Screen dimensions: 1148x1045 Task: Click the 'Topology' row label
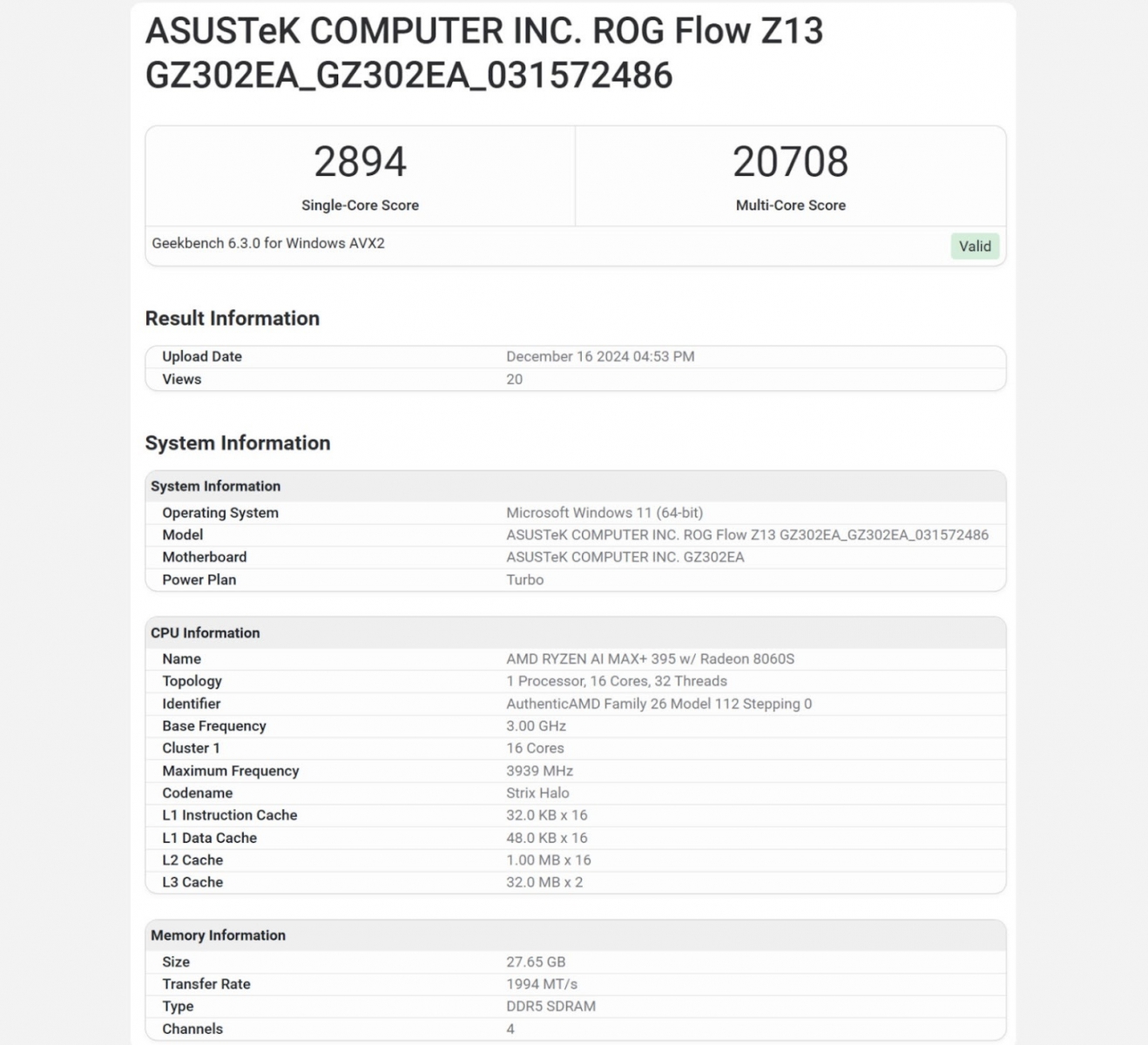pos(192,681)
